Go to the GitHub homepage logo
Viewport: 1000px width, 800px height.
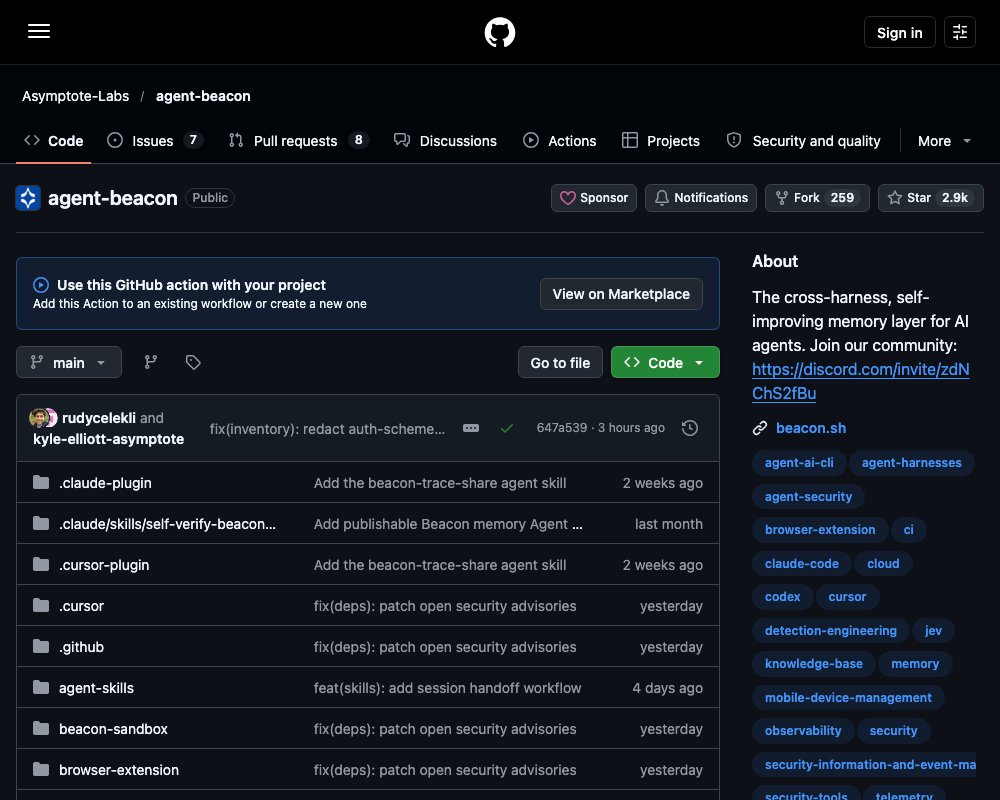(x=500, y=32)
